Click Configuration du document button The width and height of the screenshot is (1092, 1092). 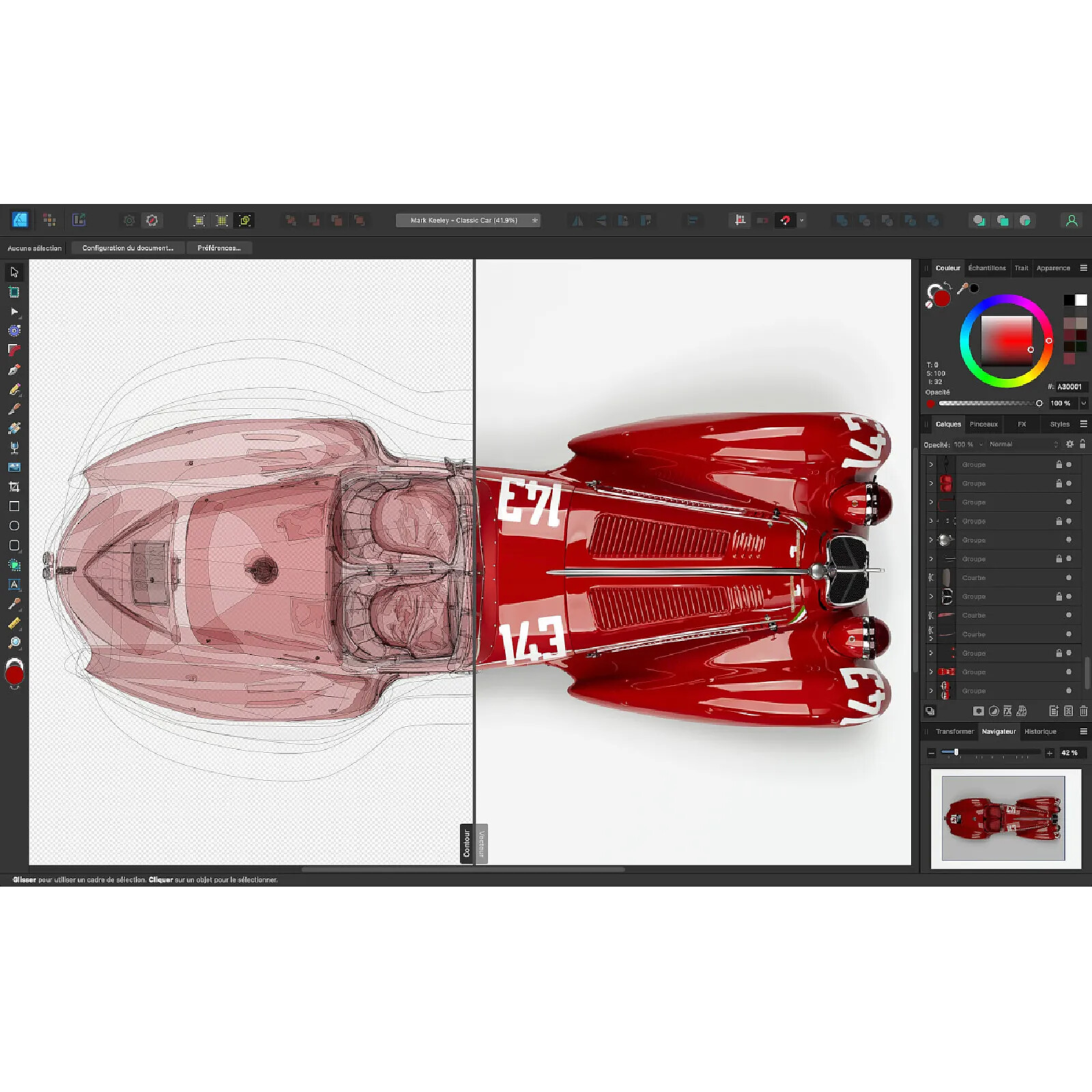[128, 248]
